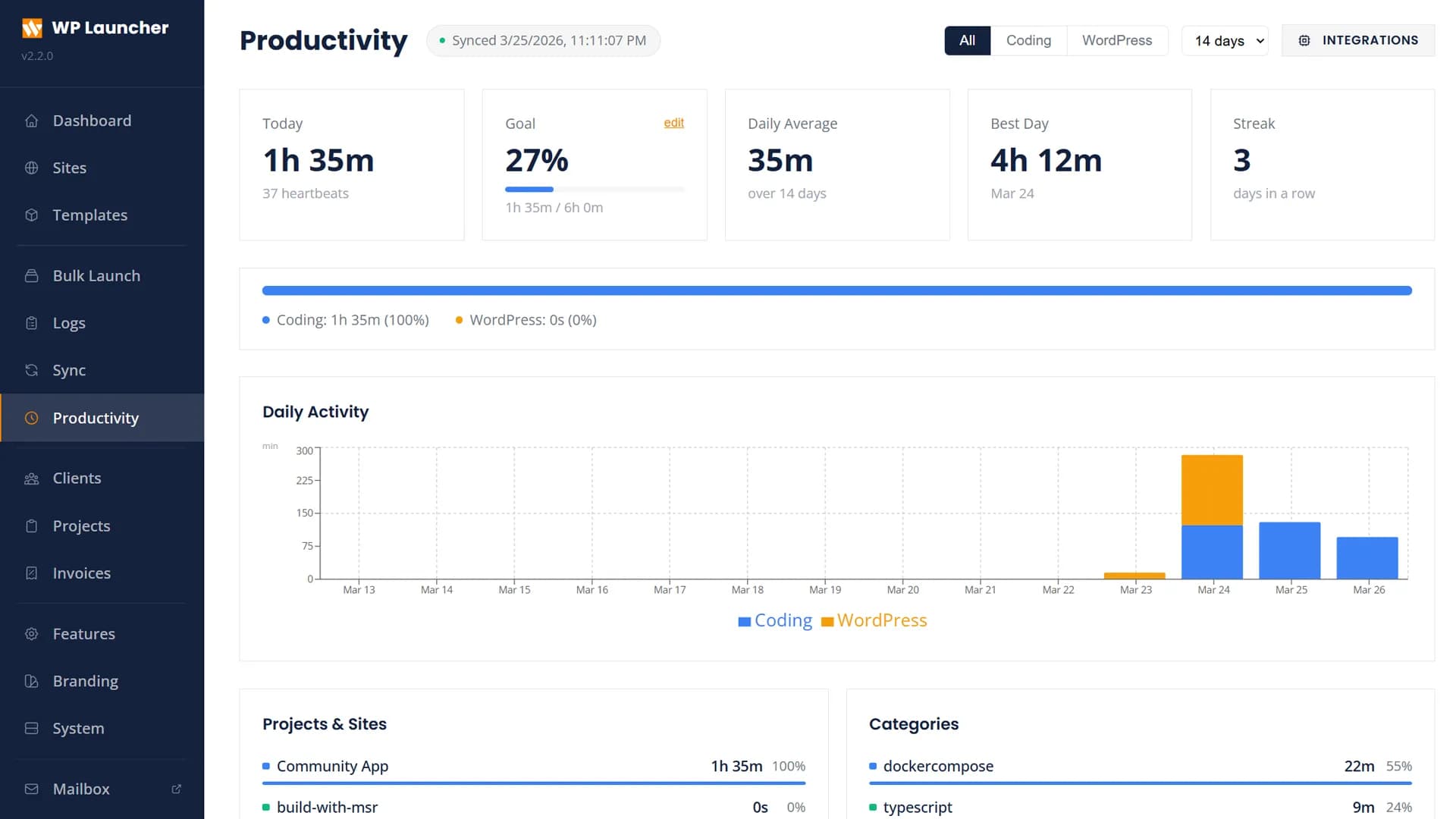Click the Mailbox external link icon
1456x819 pixels.
click(x=177, y=789)
